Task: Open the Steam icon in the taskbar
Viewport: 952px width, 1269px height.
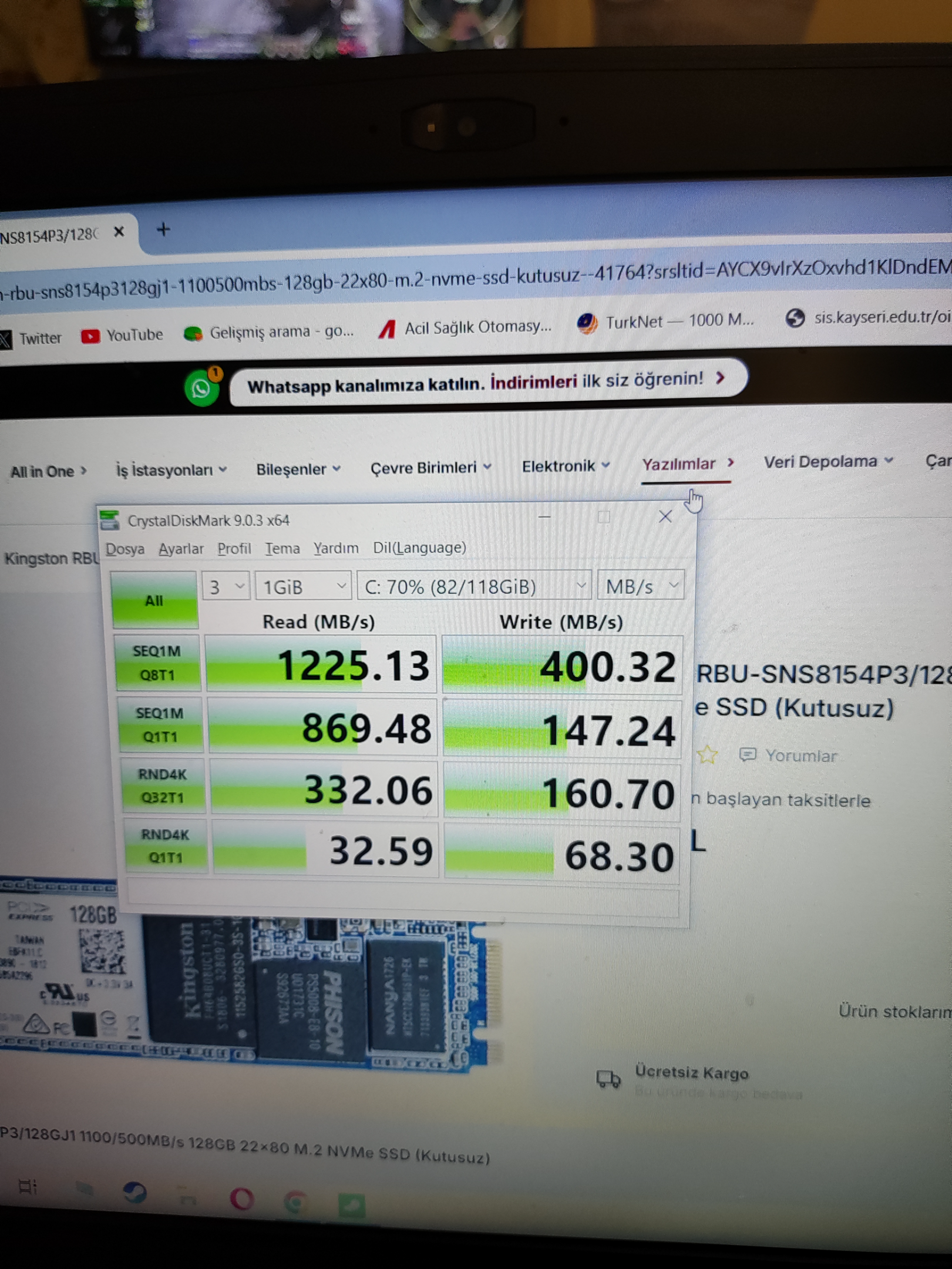Action: pyautogui.click(x=134, y=1192)
